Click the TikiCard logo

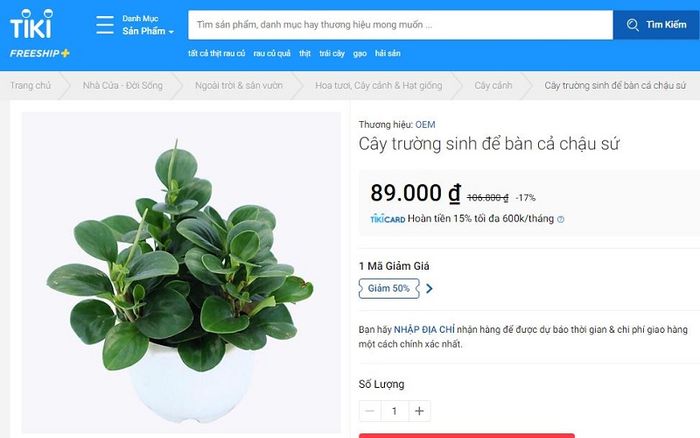[388, 219]
